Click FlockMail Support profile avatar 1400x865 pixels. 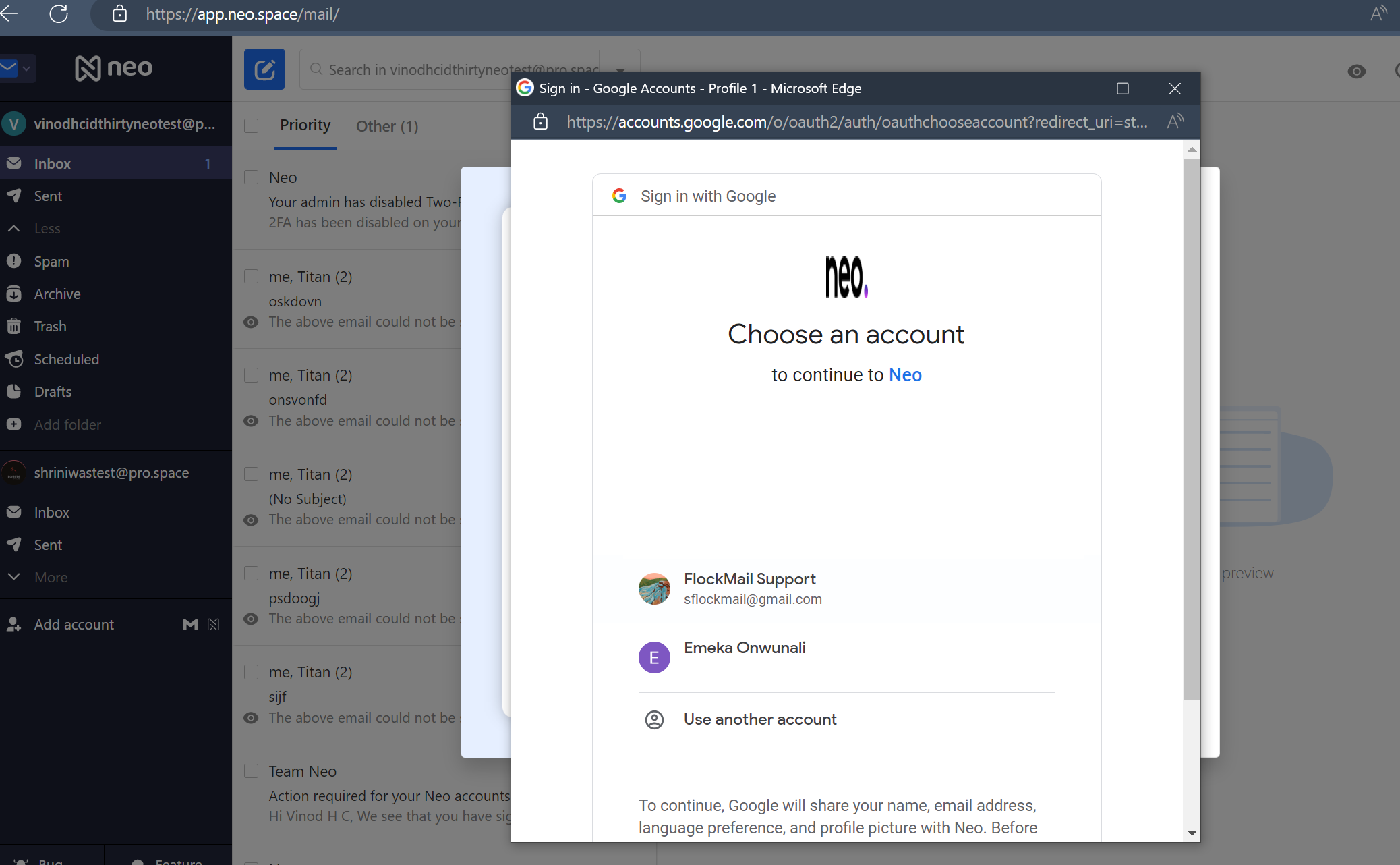pos(654,588)
